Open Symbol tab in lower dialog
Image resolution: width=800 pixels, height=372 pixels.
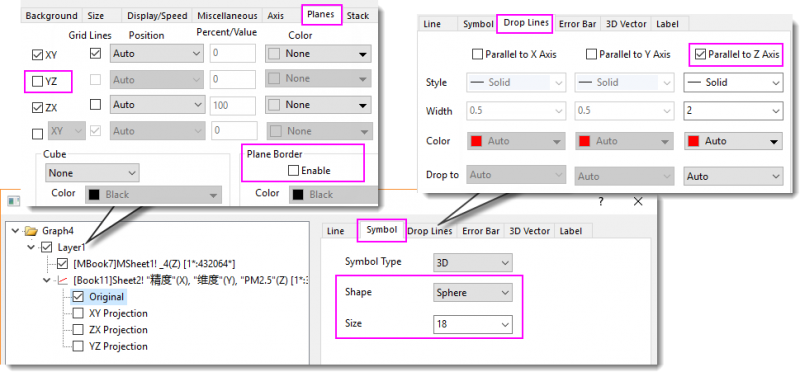coord(382,230)
